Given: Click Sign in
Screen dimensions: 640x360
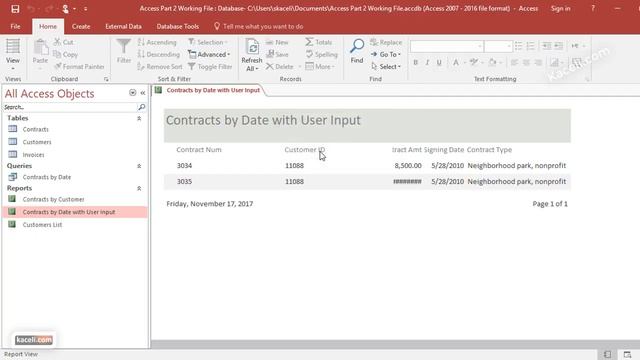Looking at the screenshot, I should coord(560,9).
